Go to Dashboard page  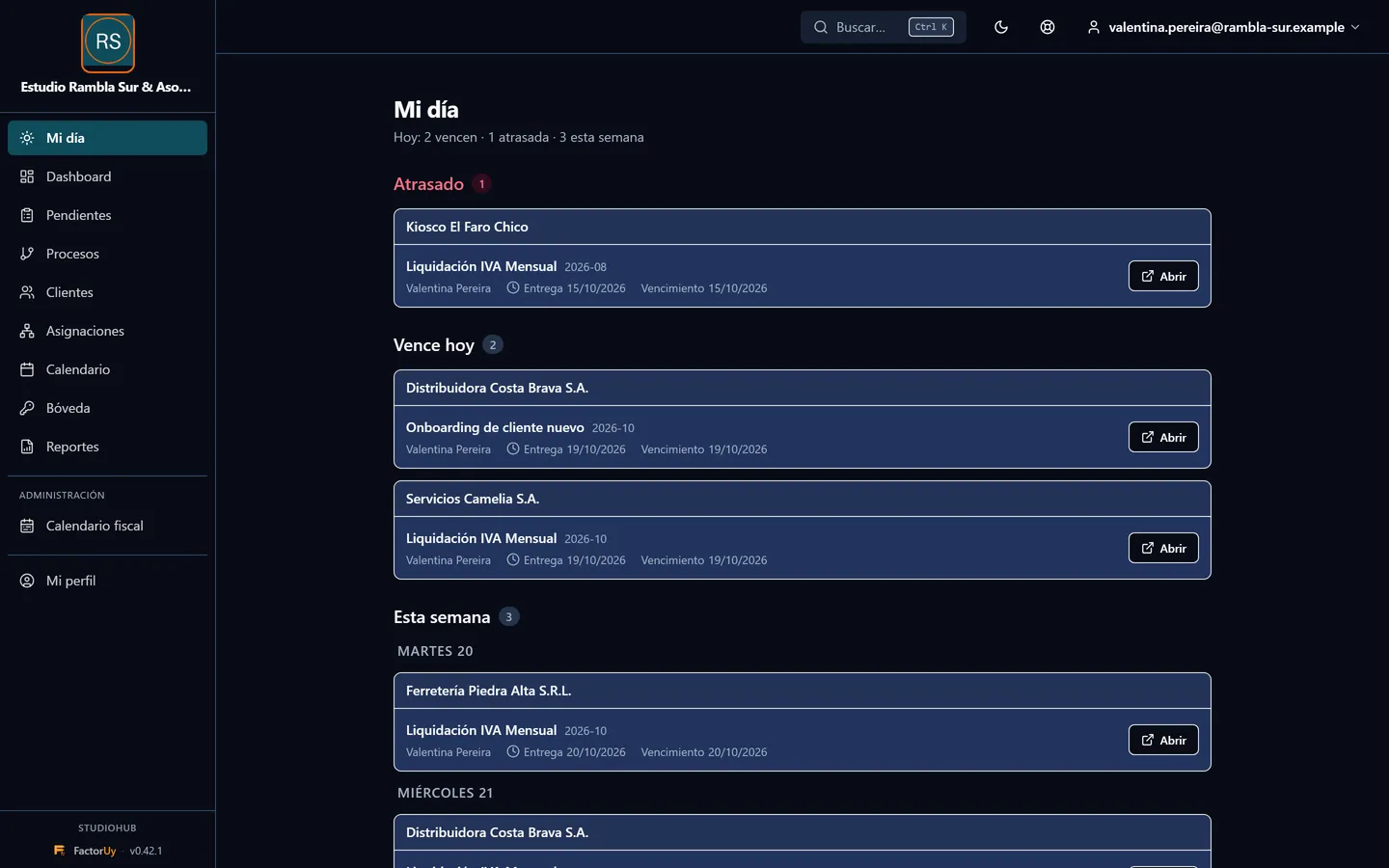pyautogui.click(x=107, y=176)
